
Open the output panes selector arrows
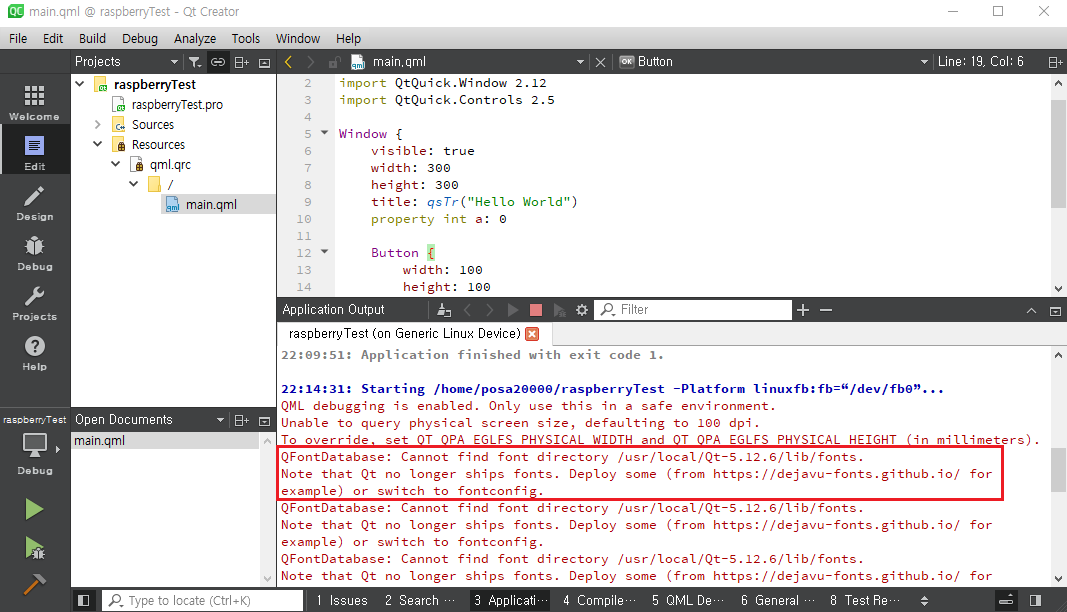(x=924, y=600)
